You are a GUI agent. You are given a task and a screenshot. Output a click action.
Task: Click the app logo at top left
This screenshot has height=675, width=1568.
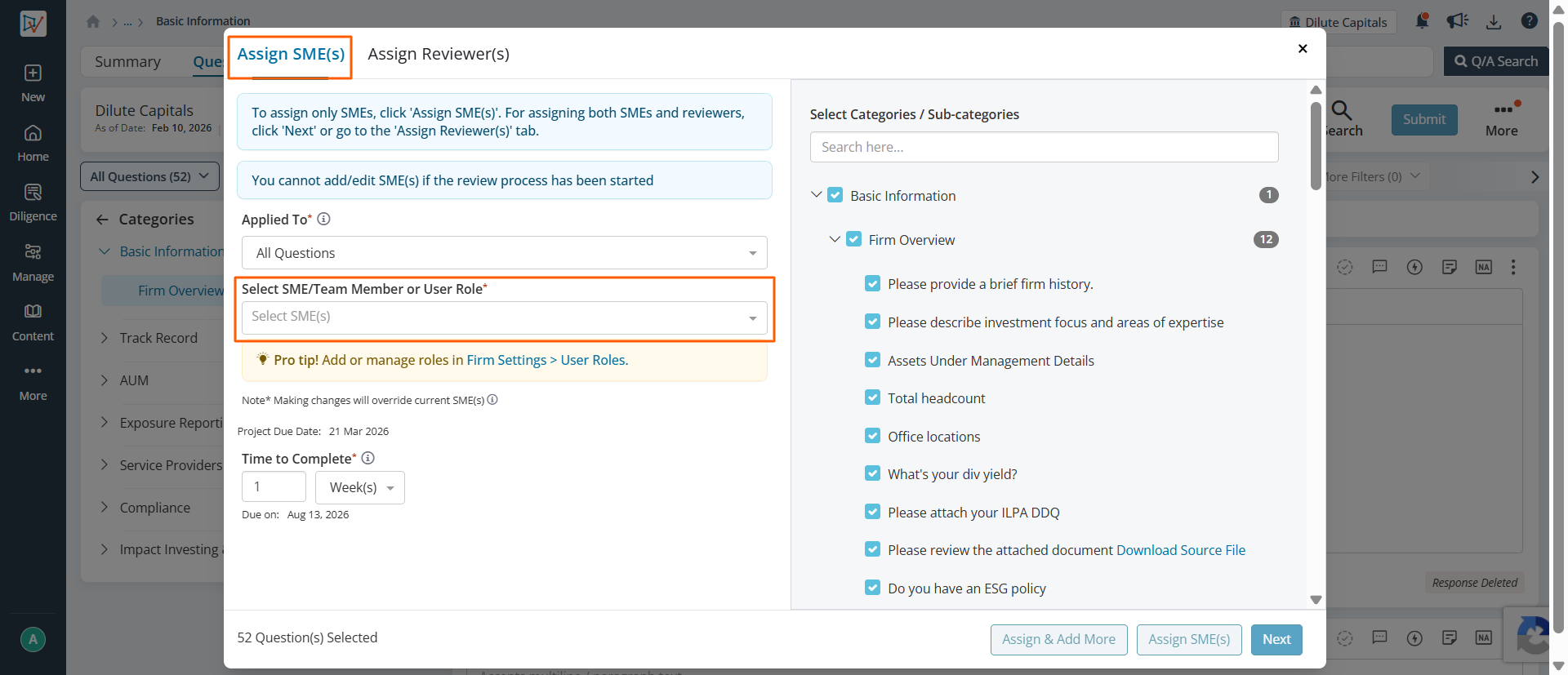click(x=33, y=23)
